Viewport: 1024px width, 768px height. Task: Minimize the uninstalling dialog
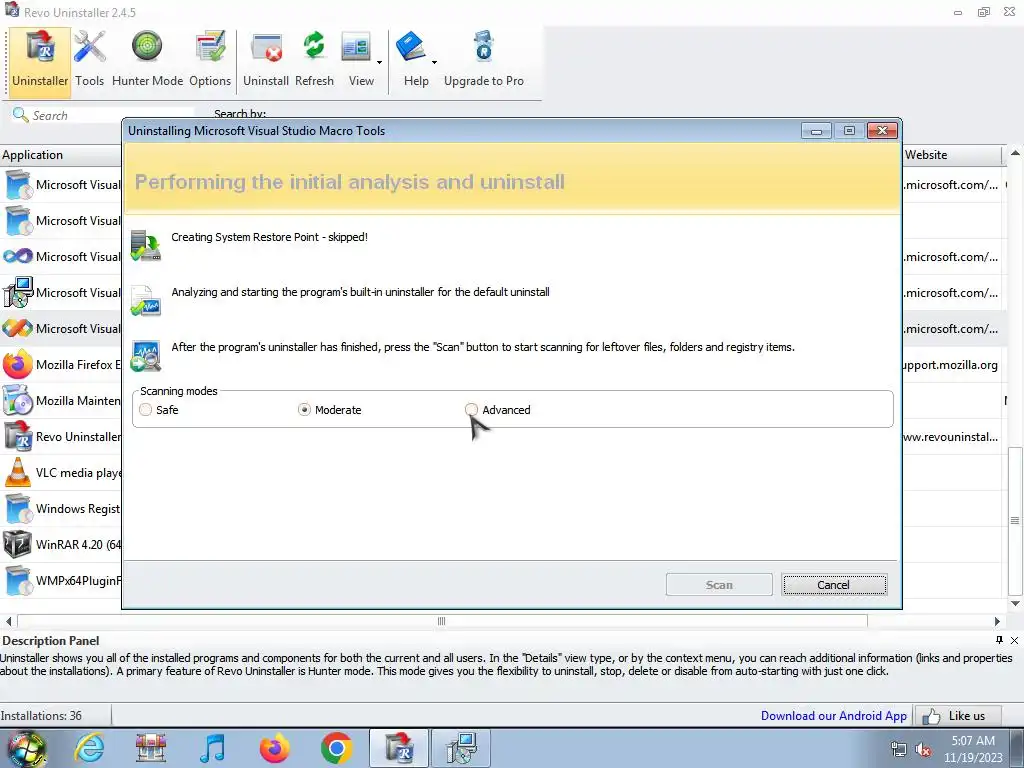coord(816,131)
